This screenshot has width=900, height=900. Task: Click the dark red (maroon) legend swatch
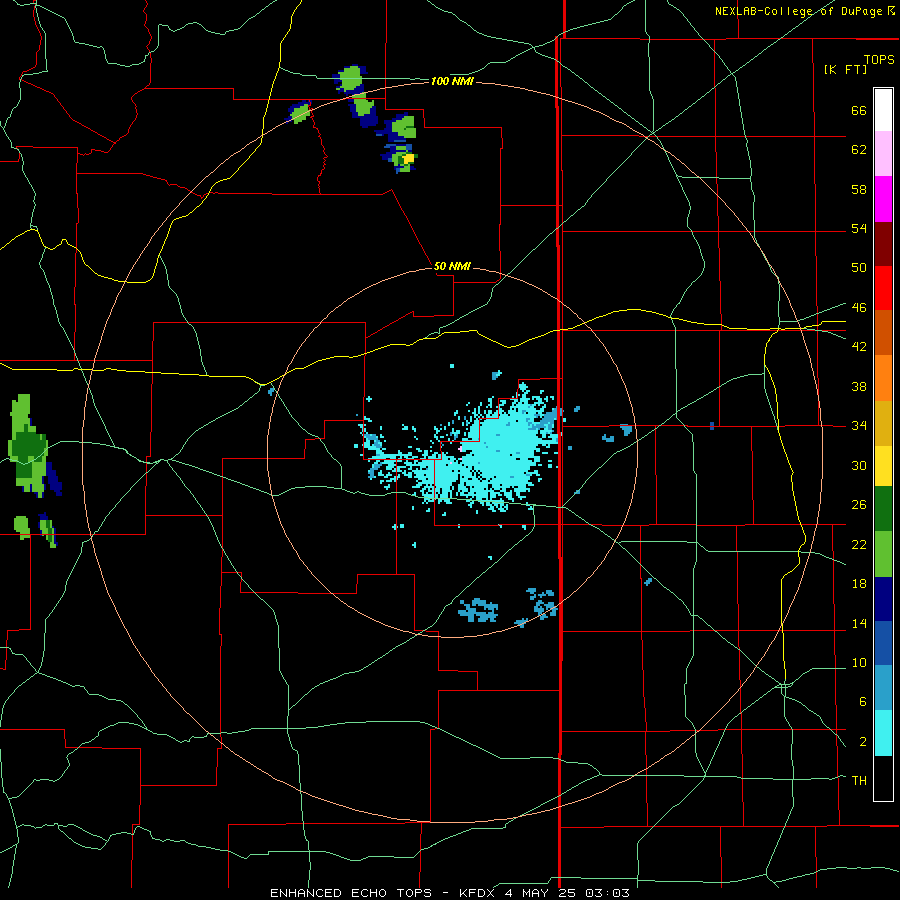pos(883,244)
